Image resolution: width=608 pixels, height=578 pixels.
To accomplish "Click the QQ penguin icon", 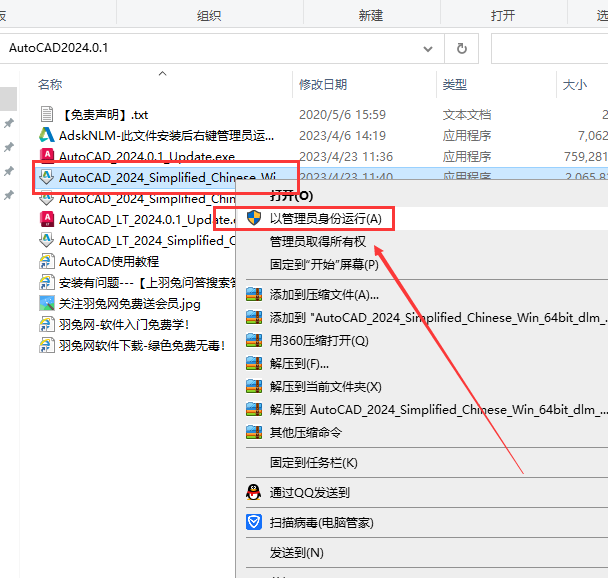I will [254, 492].
